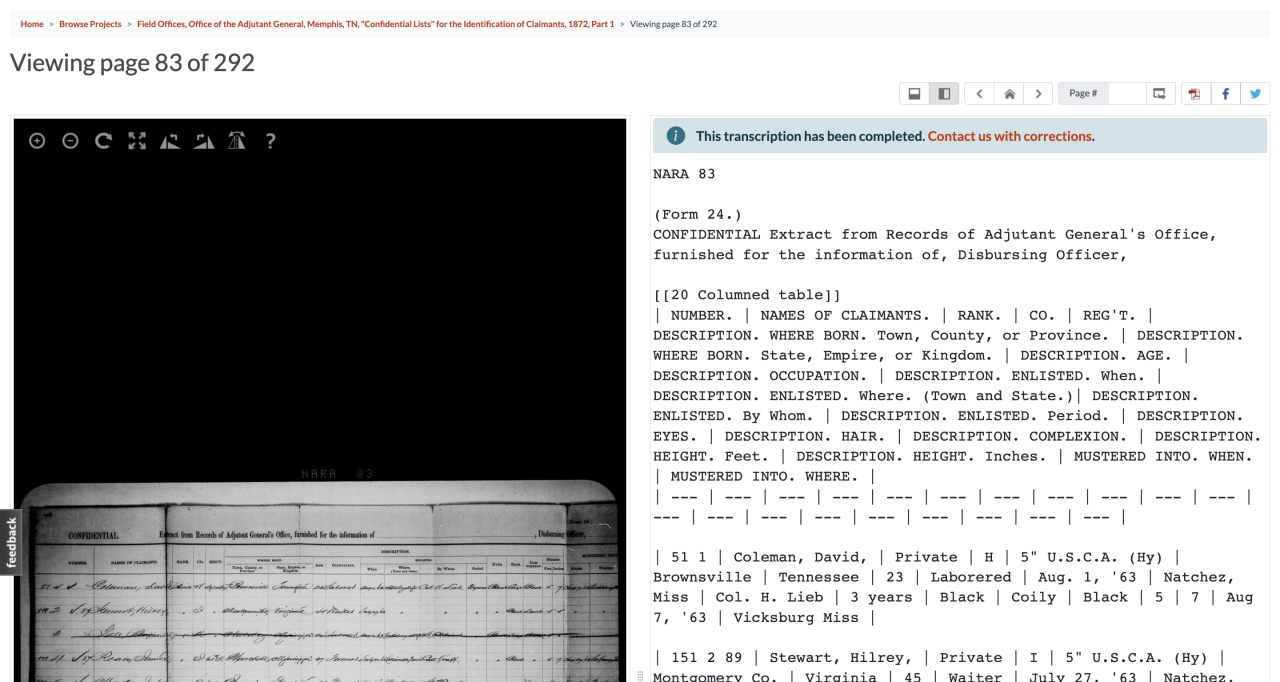1280x682 pixels.
Task: Rotate the image left
Action: [x=170, y=141]
